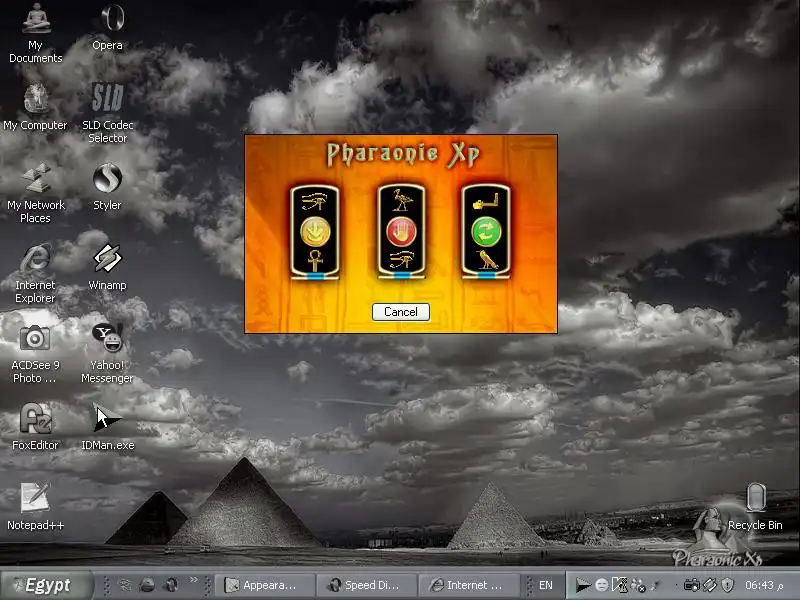
Task: Click the yellow stand-by button in dialog
Action: tap(315, 231)
